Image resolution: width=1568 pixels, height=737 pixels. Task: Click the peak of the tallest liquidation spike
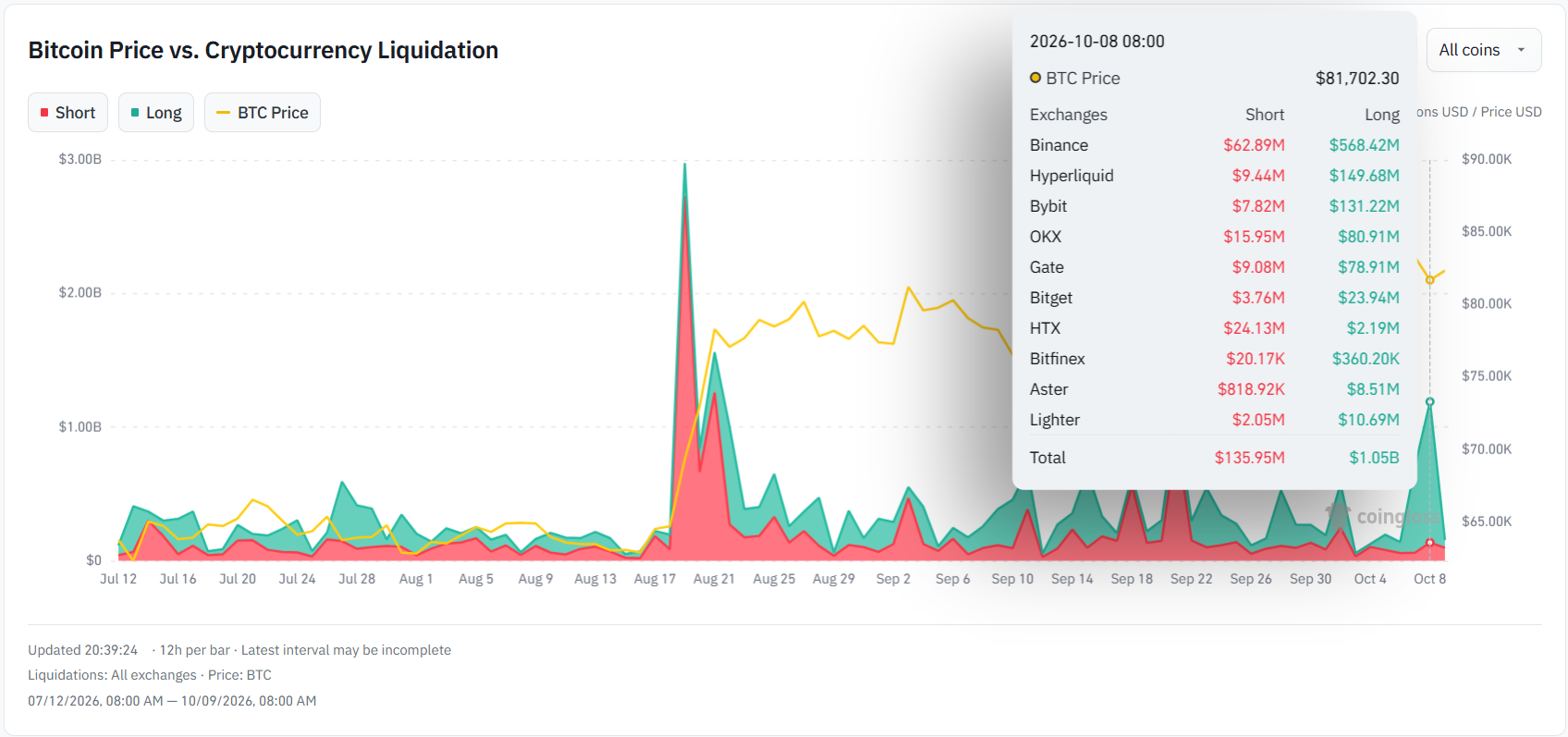684,164
